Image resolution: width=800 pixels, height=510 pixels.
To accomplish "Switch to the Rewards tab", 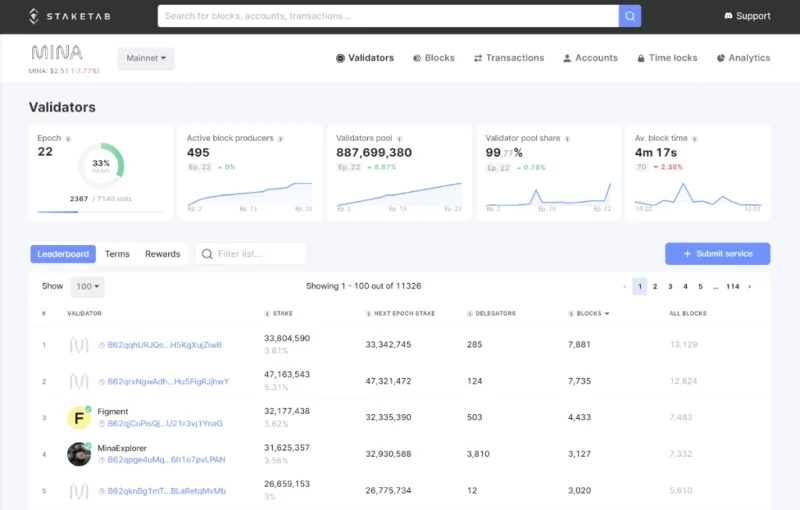I will [x=163, y=254].
